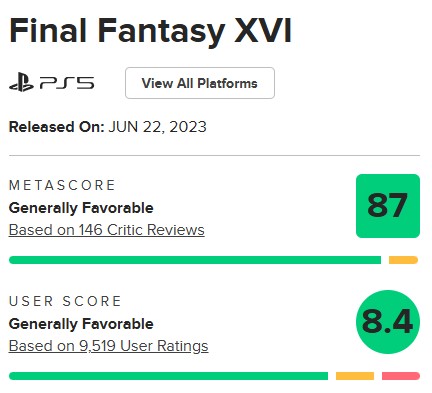Click the Generally Favorable text under User Score
The image size is (432, 393).
click(81, 324)
